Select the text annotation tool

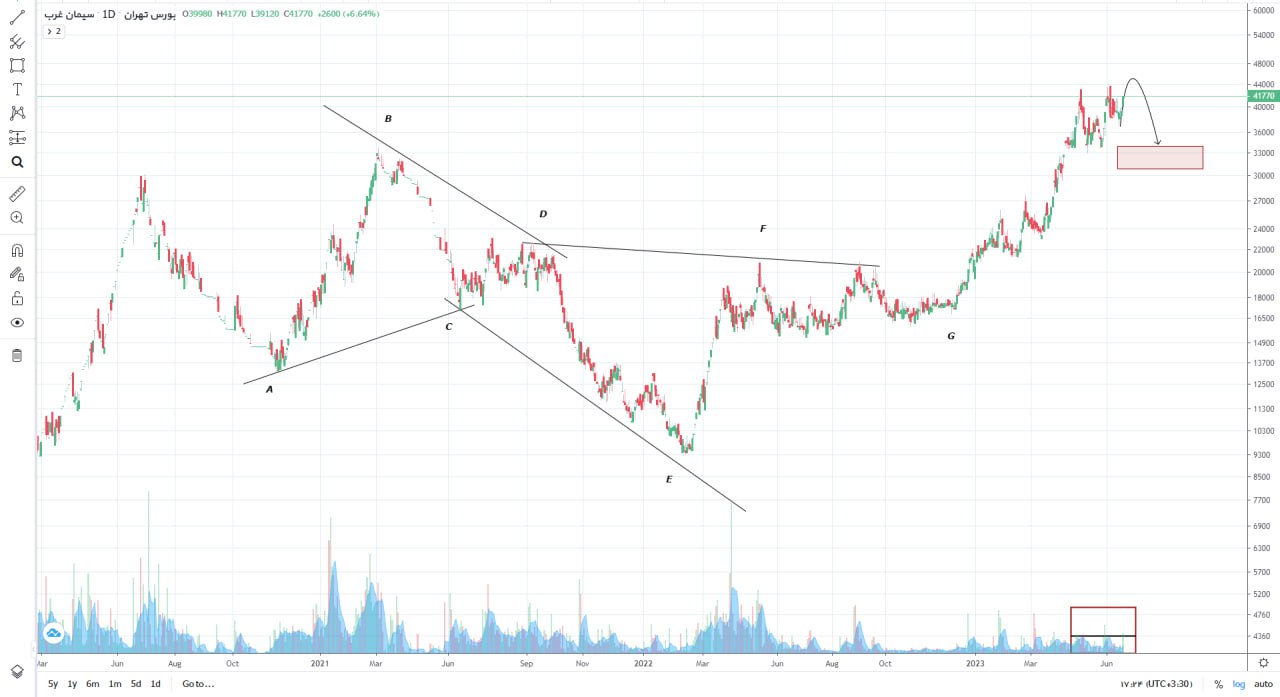pyautogui.click(x=17, y=89)
